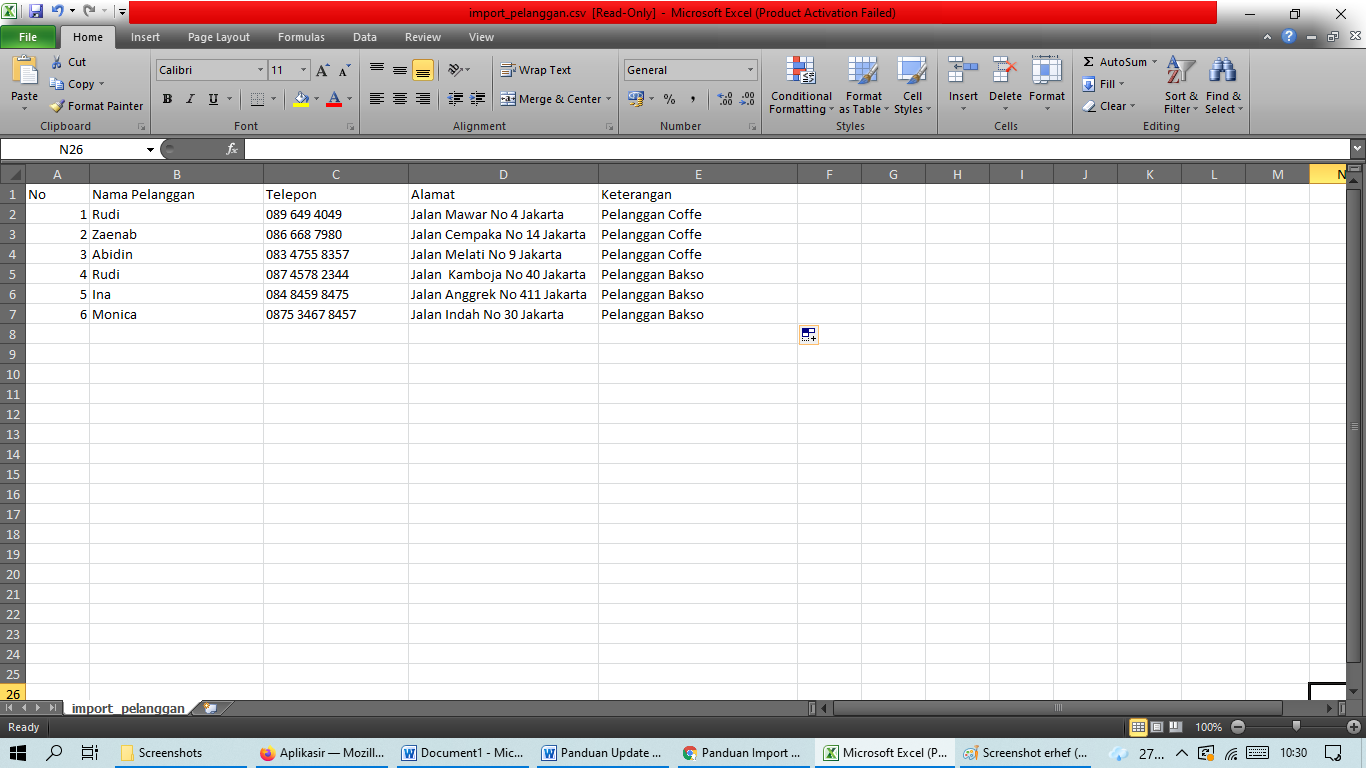Shrink font size with Shrink Font icon
This screenshot has height=768, width=1366.
(344, 70)
